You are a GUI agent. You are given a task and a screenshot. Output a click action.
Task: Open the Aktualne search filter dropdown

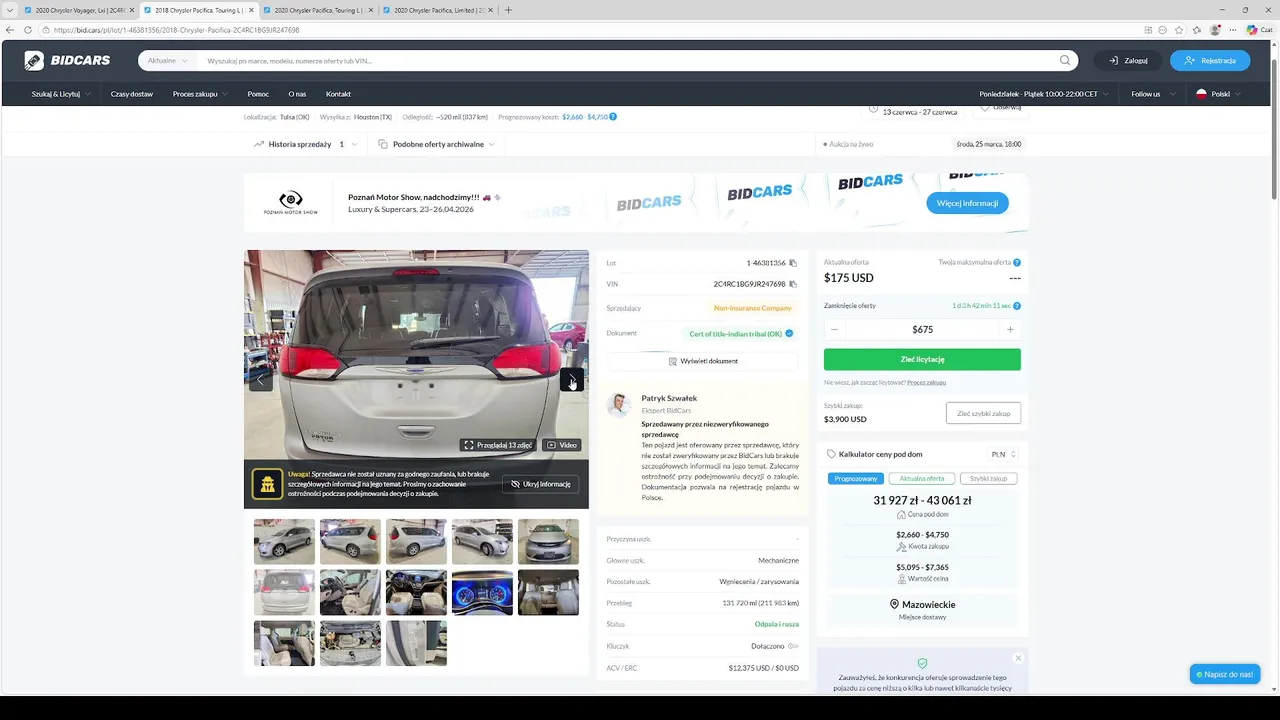167,60
